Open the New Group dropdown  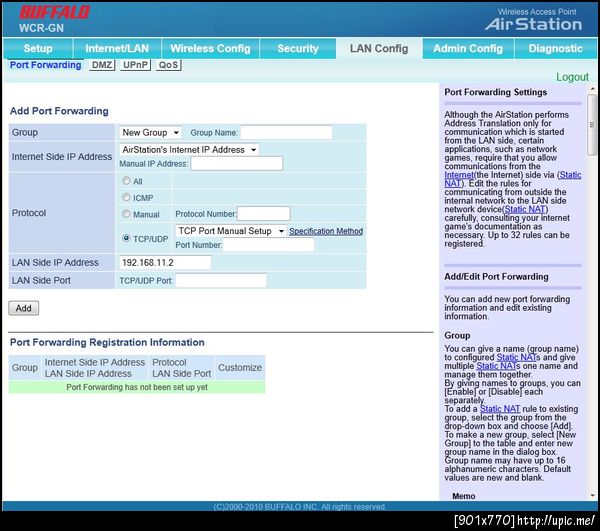pyautogui.click(x=150, y=132)
